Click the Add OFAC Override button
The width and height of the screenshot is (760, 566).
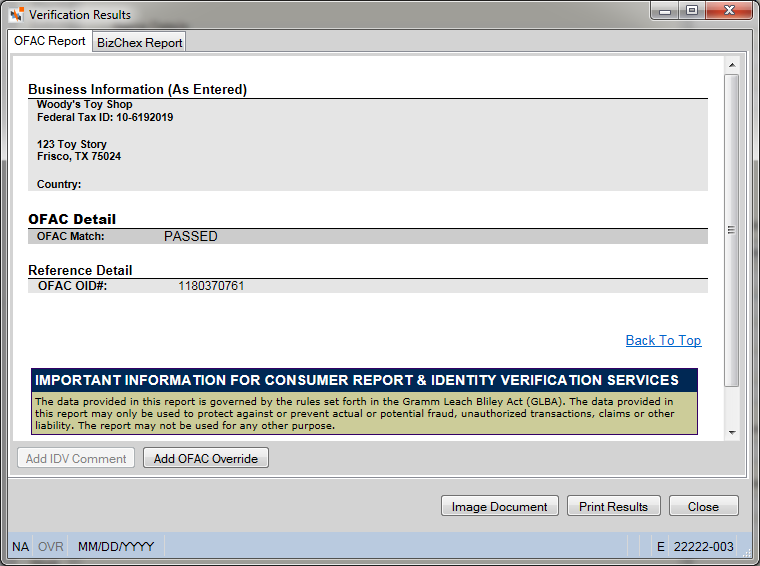tap(206, 458)
